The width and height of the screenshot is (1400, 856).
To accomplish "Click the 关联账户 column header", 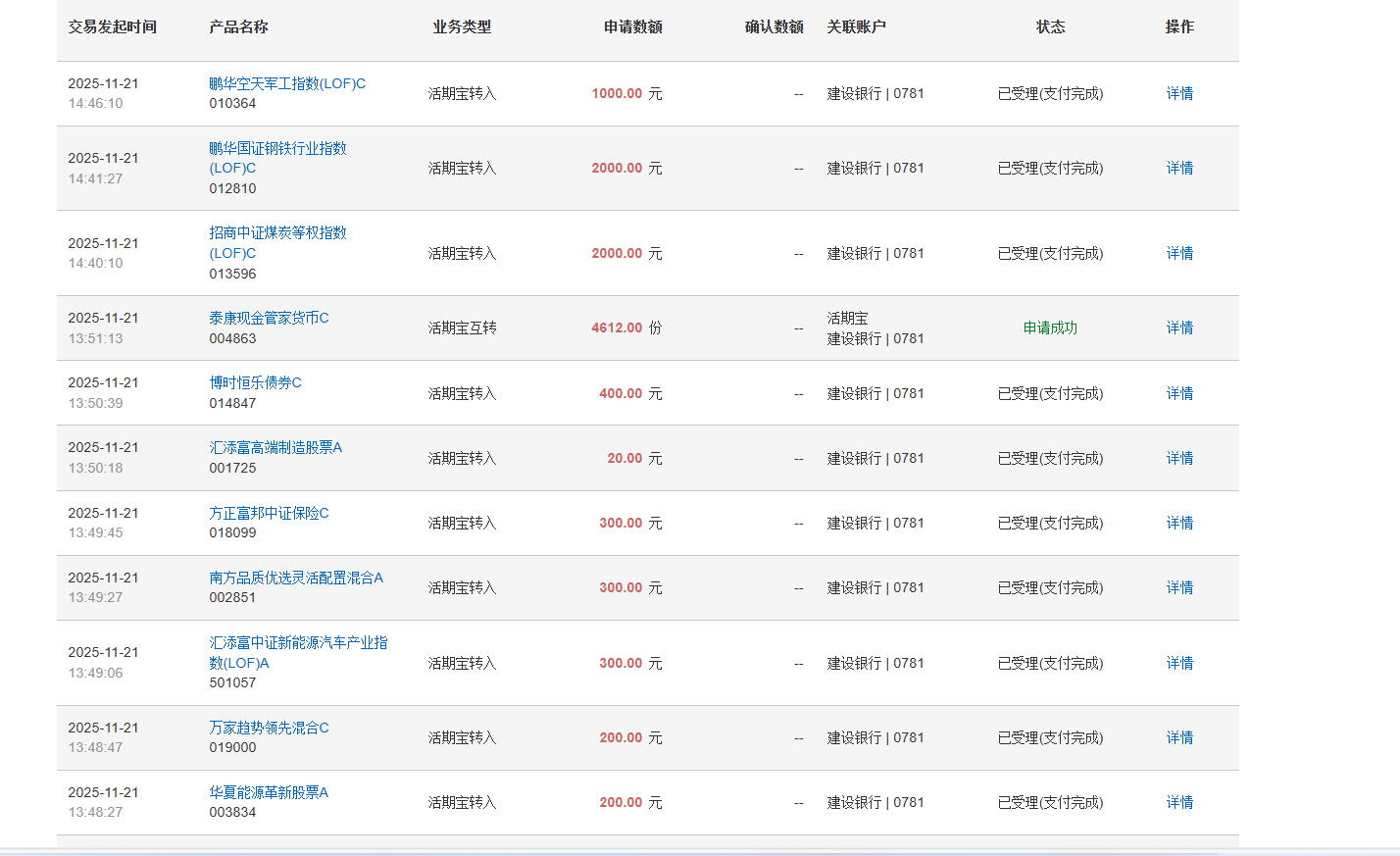I will [856, 26].
